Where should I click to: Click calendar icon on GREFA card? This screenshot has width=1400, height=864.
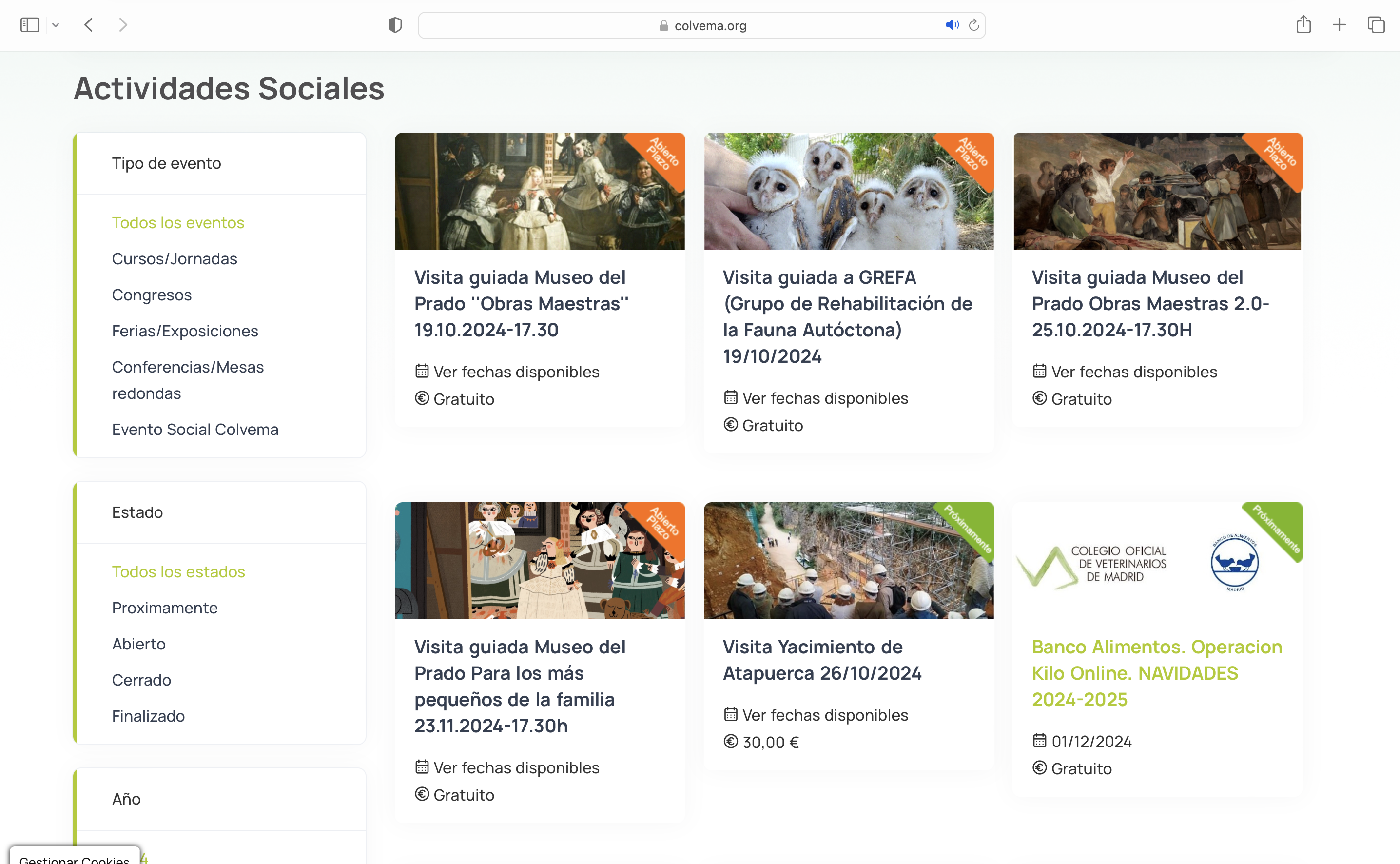(731, 397)
